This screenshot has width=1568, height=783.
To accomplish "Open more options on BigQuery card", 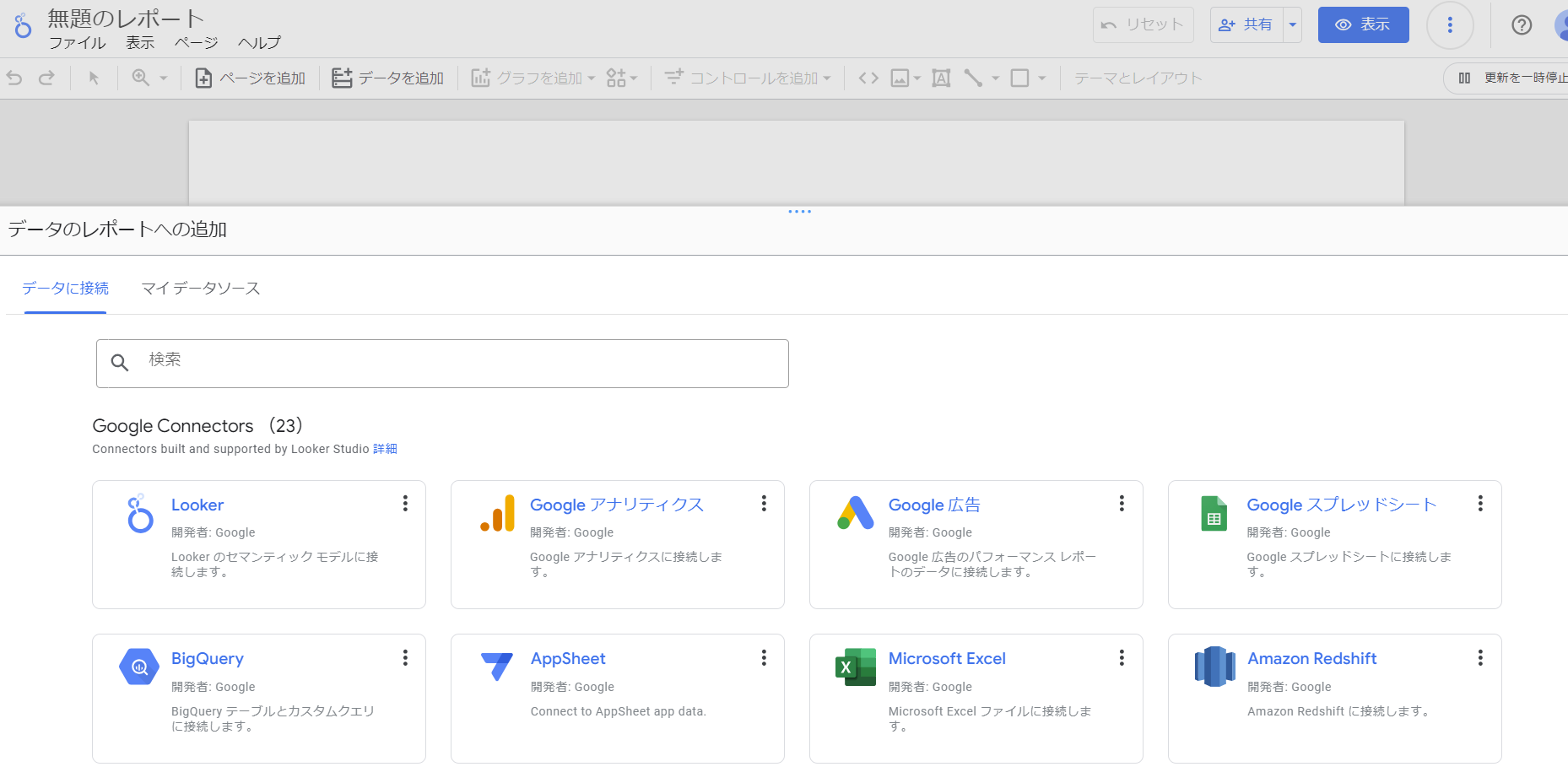I will 405,658.
